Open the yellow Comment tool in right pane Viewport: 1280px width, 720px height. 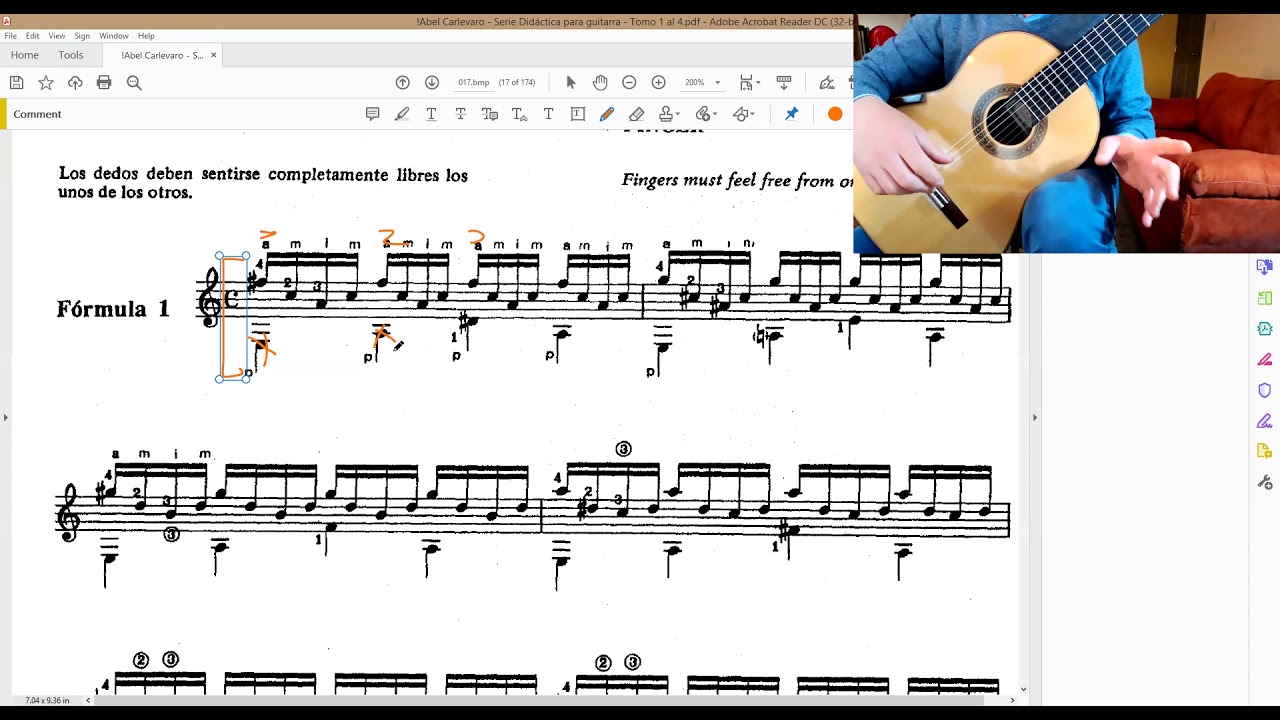(1265, 452)
